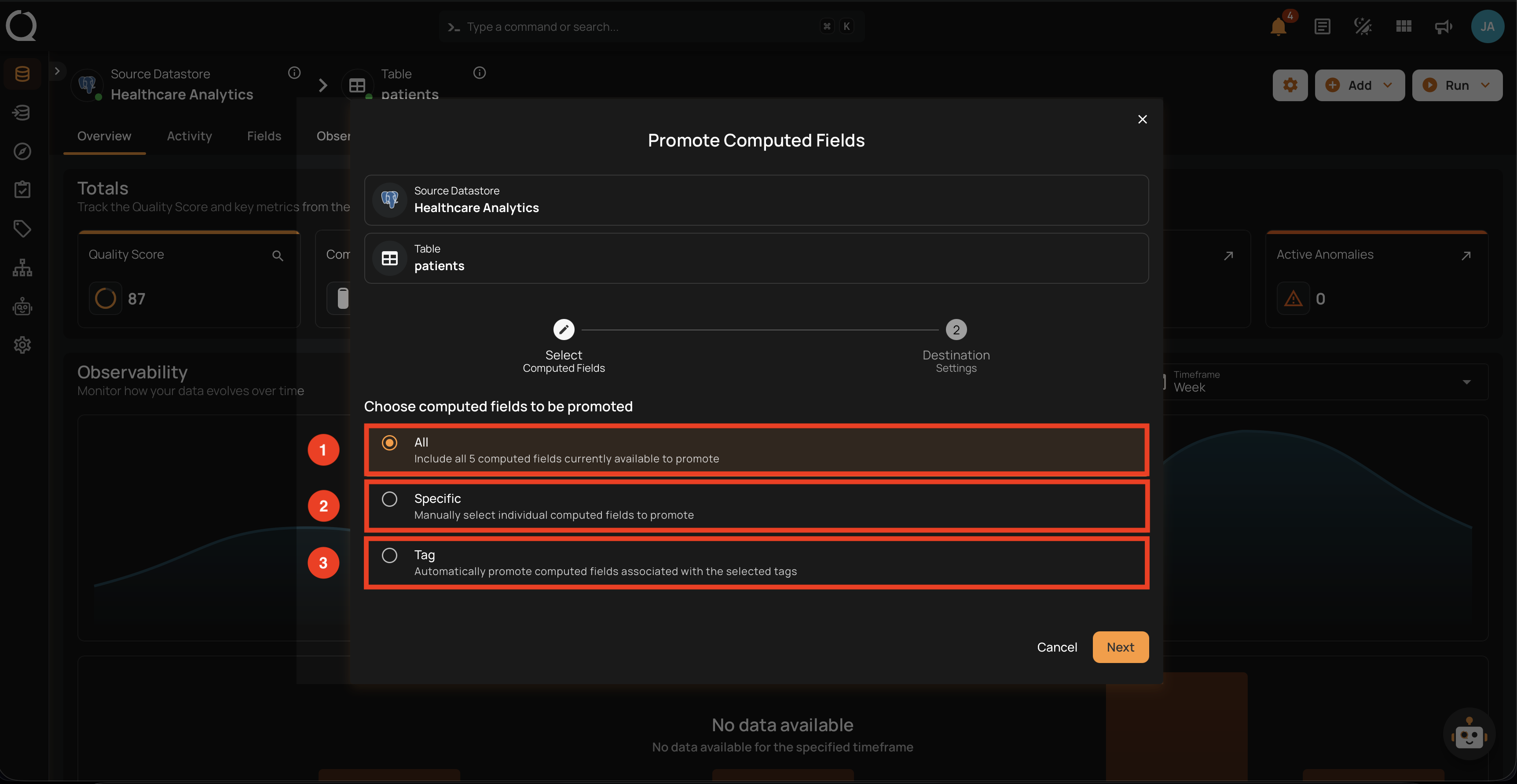Click the magic wand icon in top bar

(x=1363, y=26)
